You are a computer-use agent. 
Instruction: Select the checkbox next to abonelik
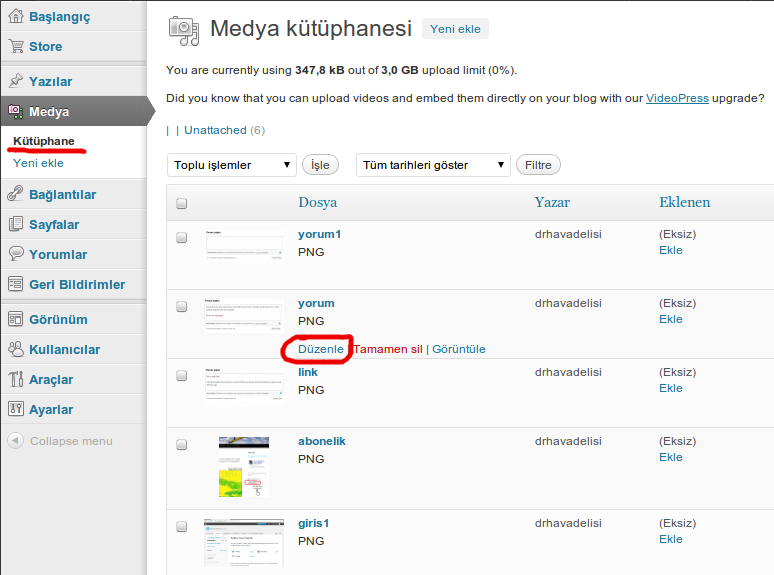pos(181,444)
